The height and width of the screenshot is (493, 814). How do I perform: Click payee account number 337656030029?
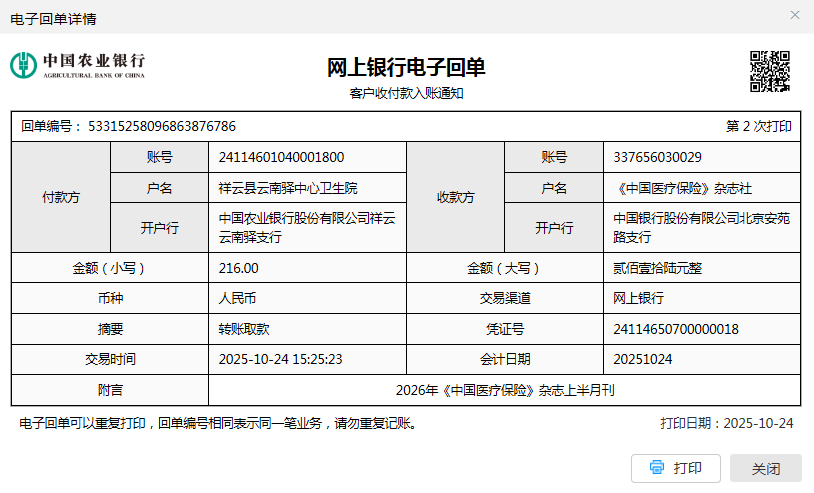(657, 157)
